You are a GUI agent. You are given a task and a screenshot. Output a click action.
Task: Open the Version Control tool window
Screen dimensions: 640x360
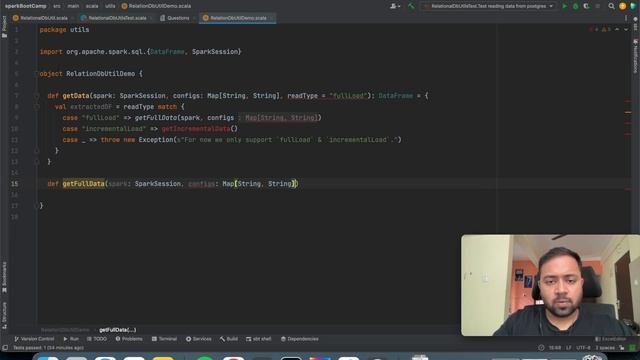point(34,339)
